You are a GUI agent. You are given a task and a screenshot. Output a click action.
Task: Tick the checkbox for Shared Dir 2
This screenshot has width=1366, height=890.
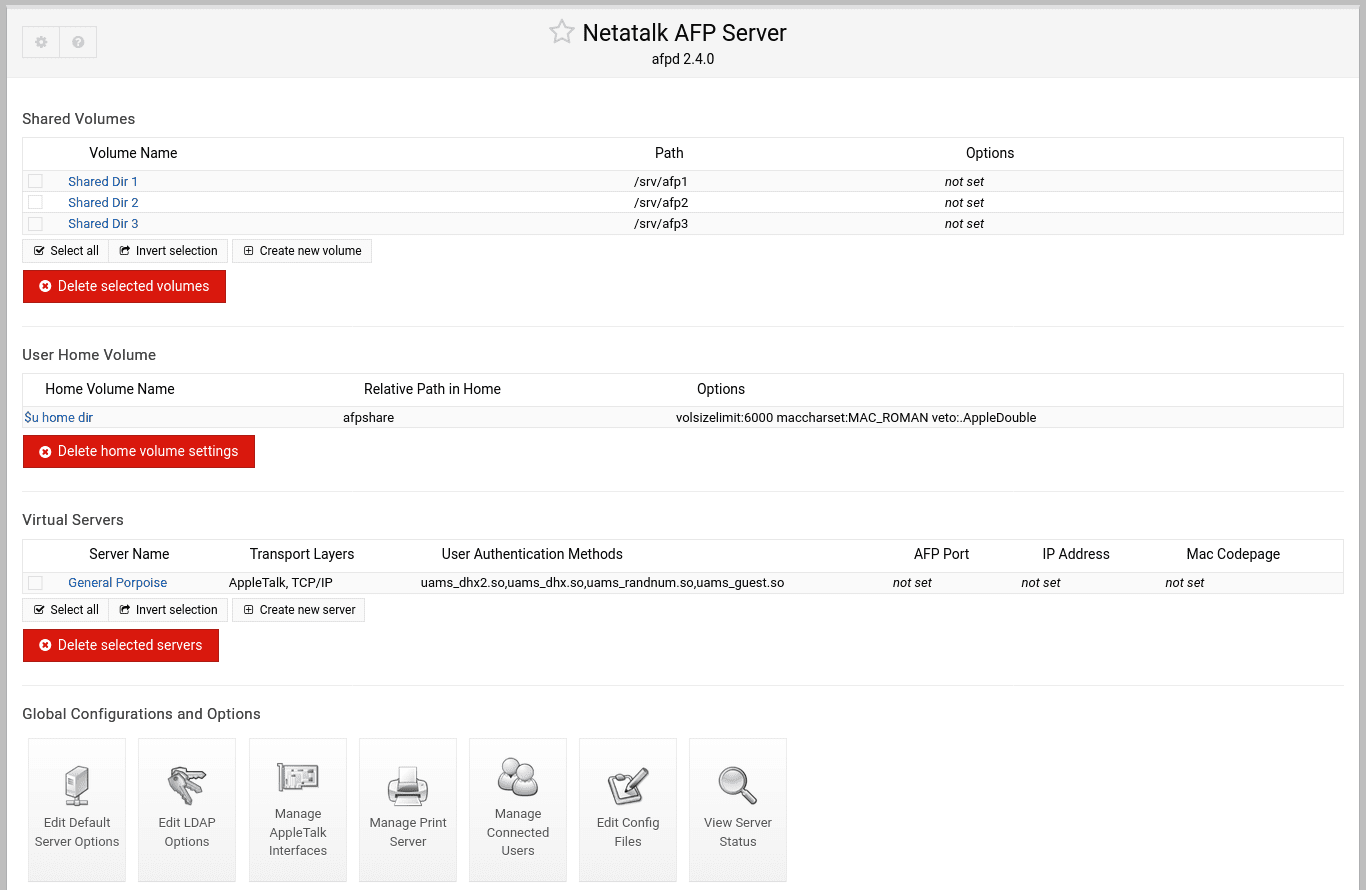(x=35, y=202)
